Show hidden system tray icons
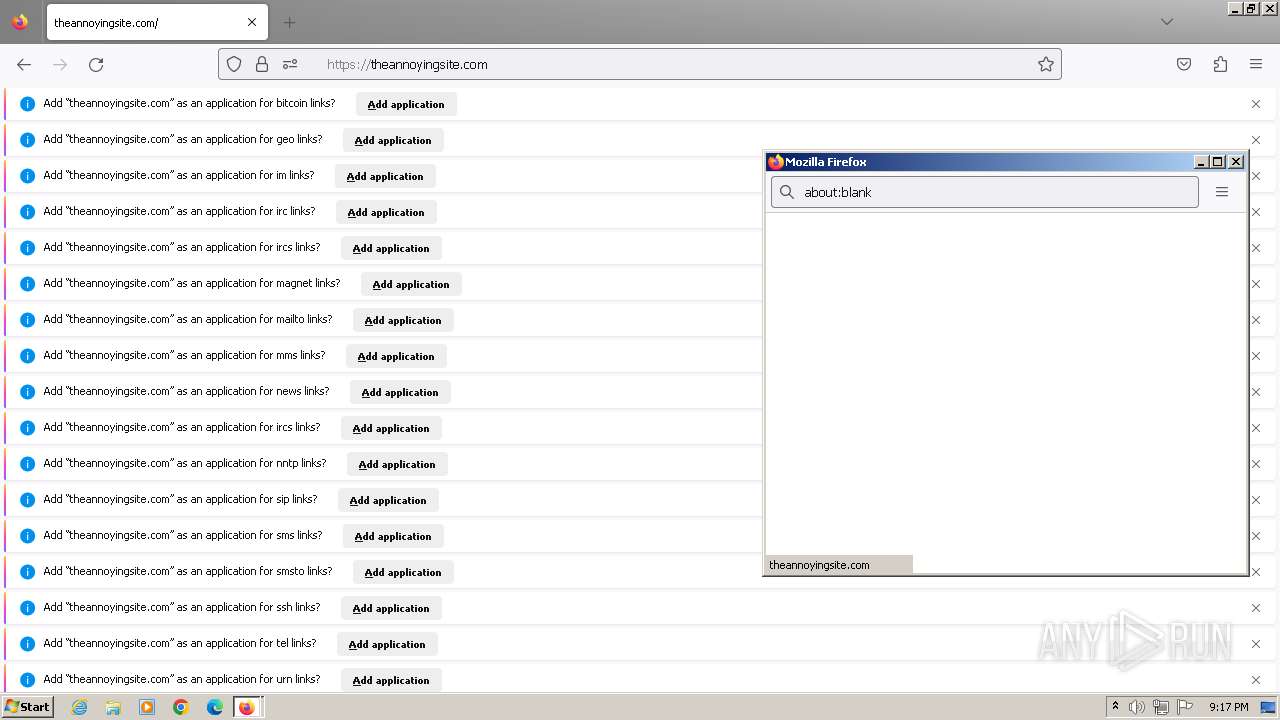Image resolution: width=1280 pixels, height=720 pixels. coord(1115,707)
